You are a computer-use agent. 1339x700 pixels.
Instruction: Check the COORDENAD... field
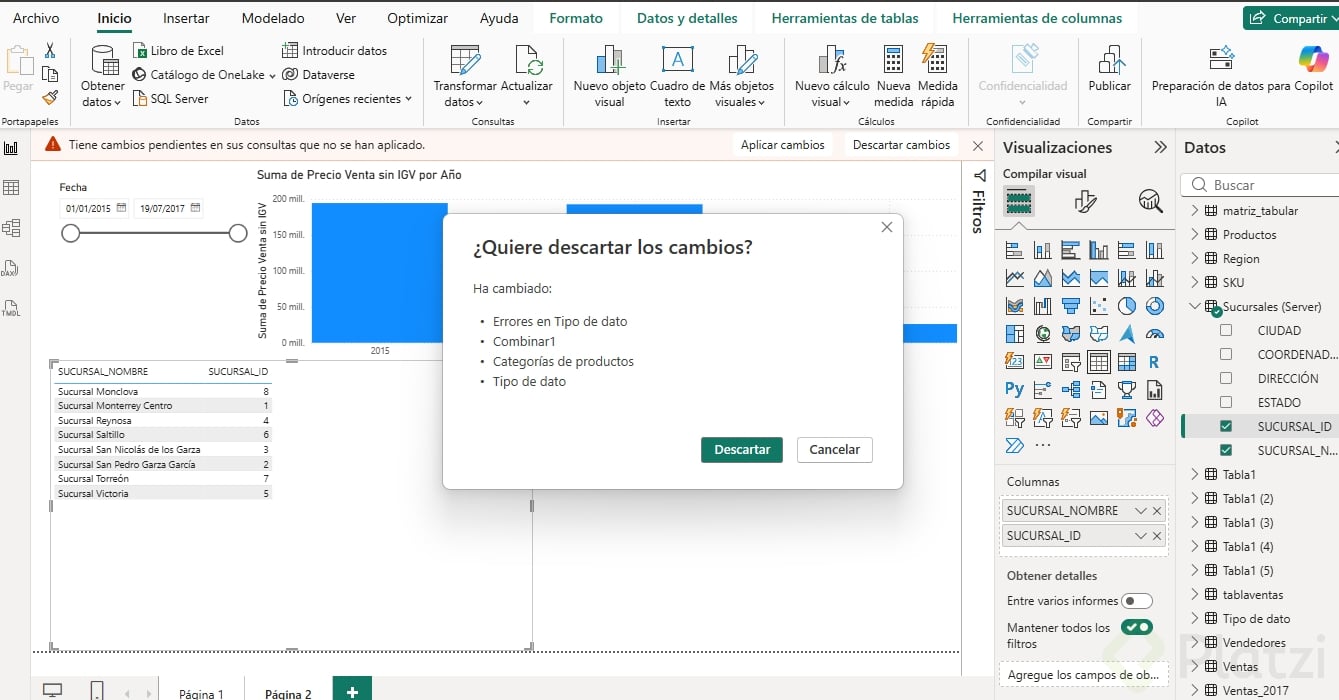tap(1226, 354)
